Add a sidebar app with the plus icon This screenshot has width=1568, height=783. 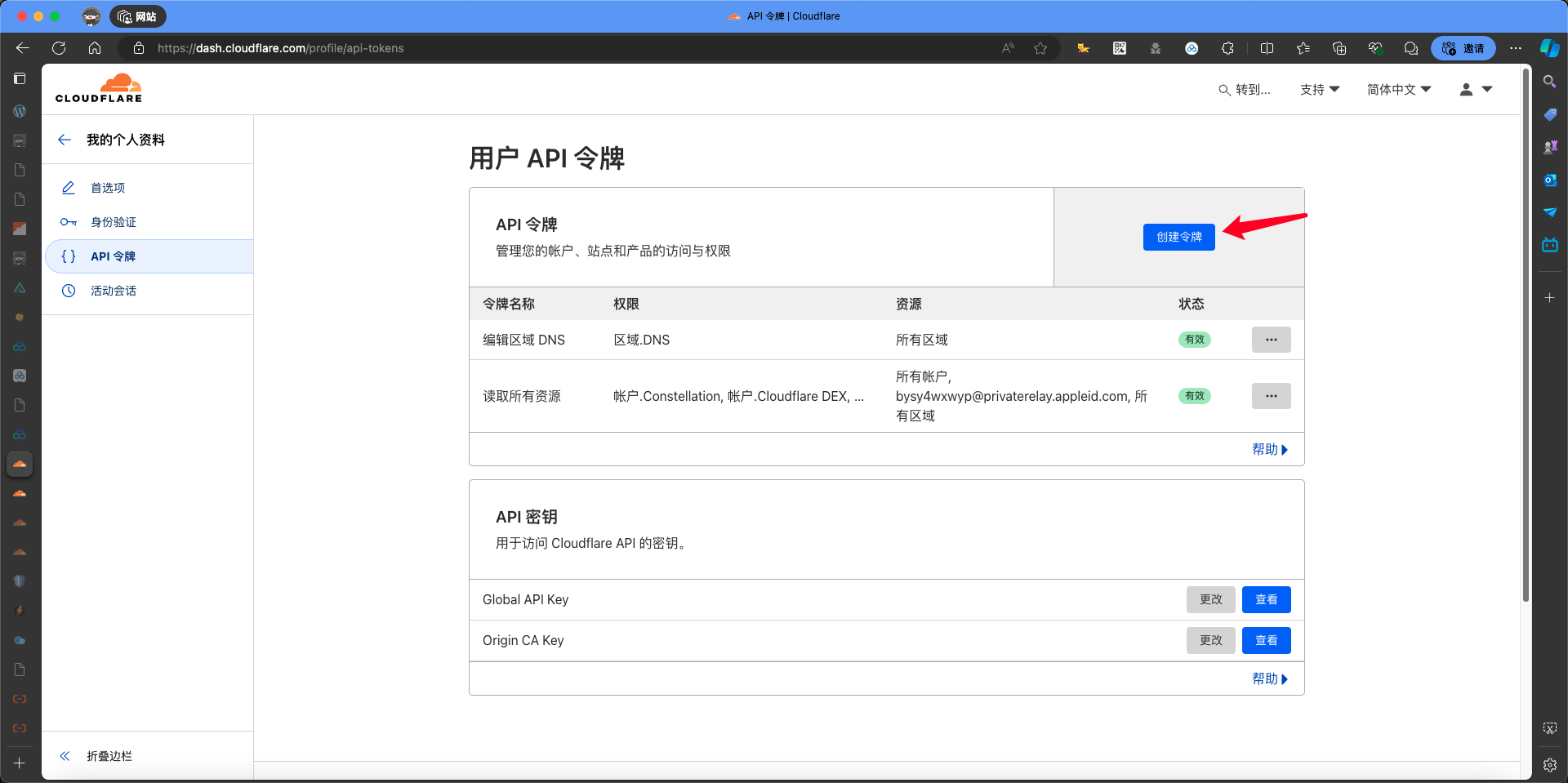tap(1549, 298)
